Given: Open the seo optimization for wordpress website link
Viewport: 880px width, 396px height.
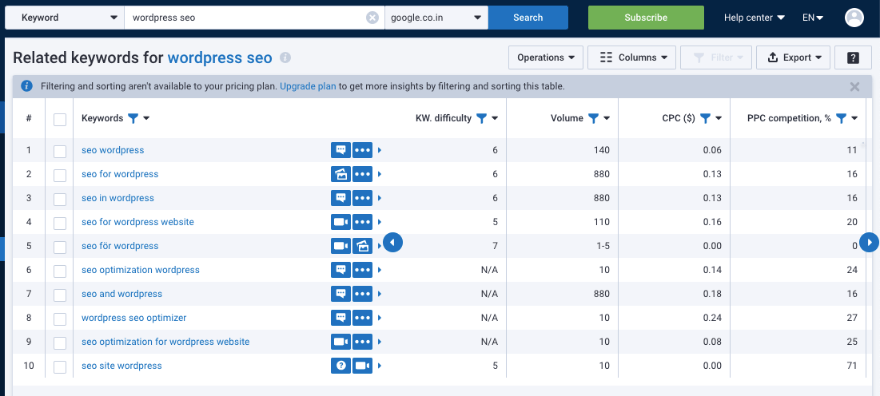Looking at the screenshot, I should coord(166,342).
